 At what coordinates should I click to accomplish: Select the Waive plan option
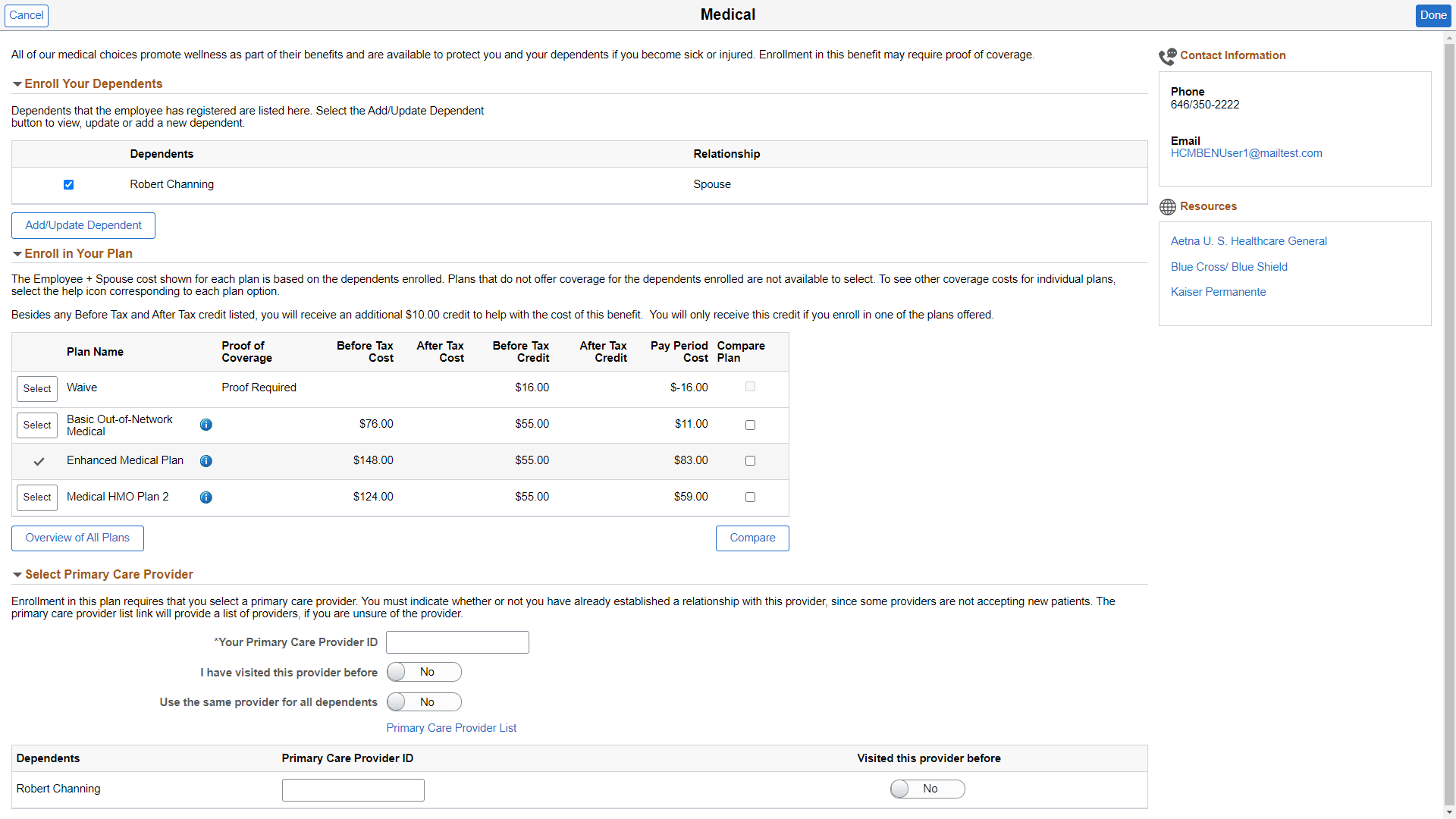(x=36, y=389)
